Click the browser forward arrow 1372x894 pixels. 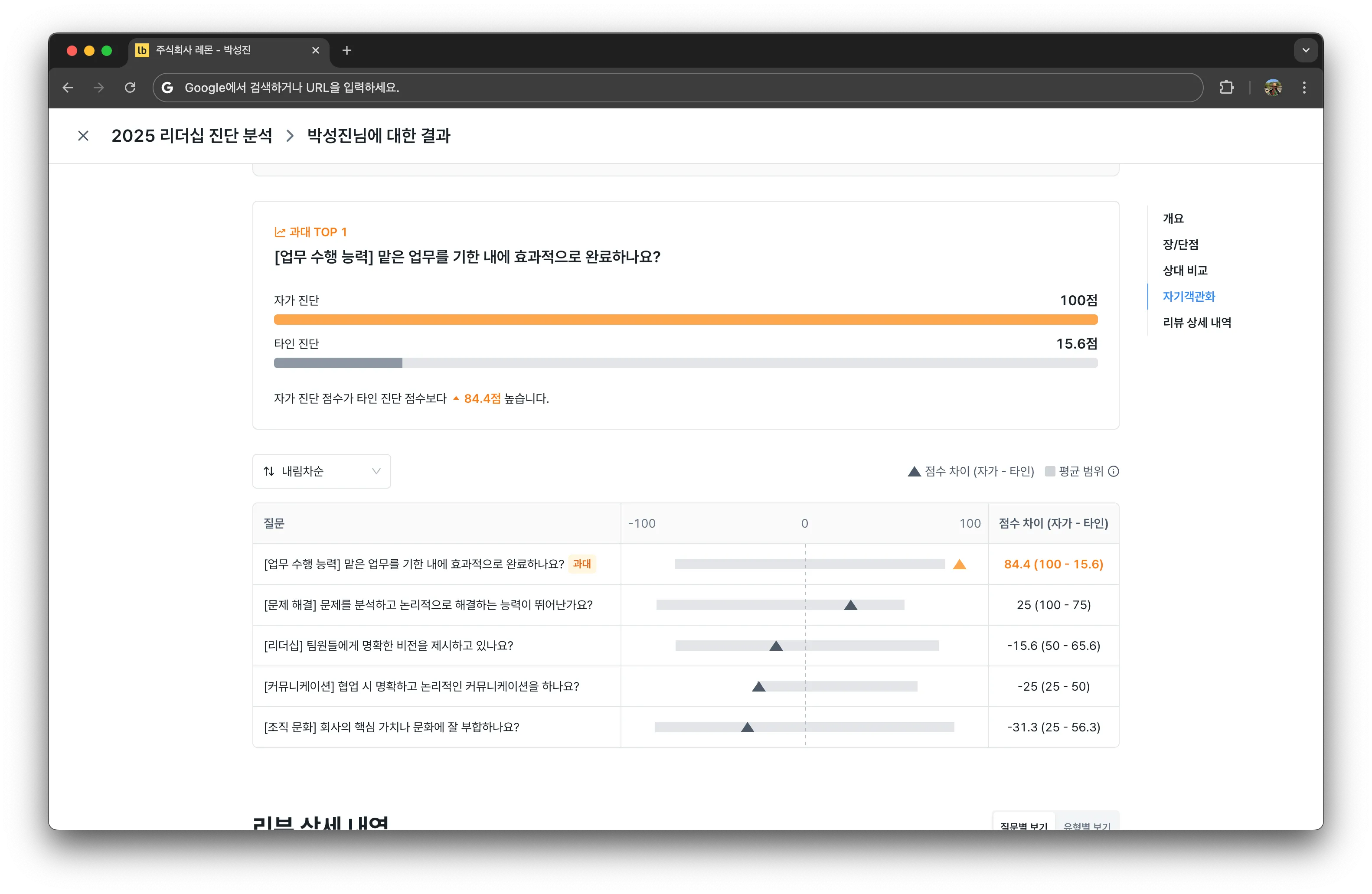[99, 88]
